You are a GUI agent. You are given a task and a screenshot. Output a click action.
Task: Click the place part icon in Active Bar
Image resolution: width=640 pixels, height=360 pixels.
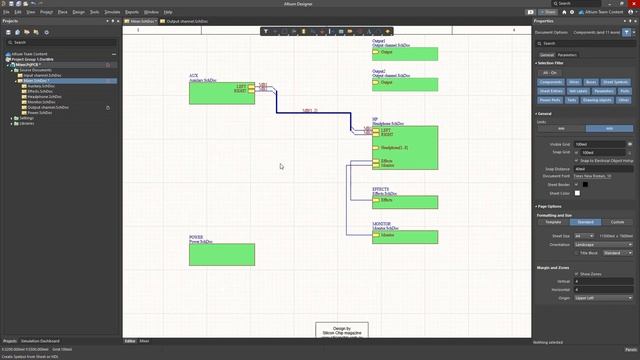(303, 31)
